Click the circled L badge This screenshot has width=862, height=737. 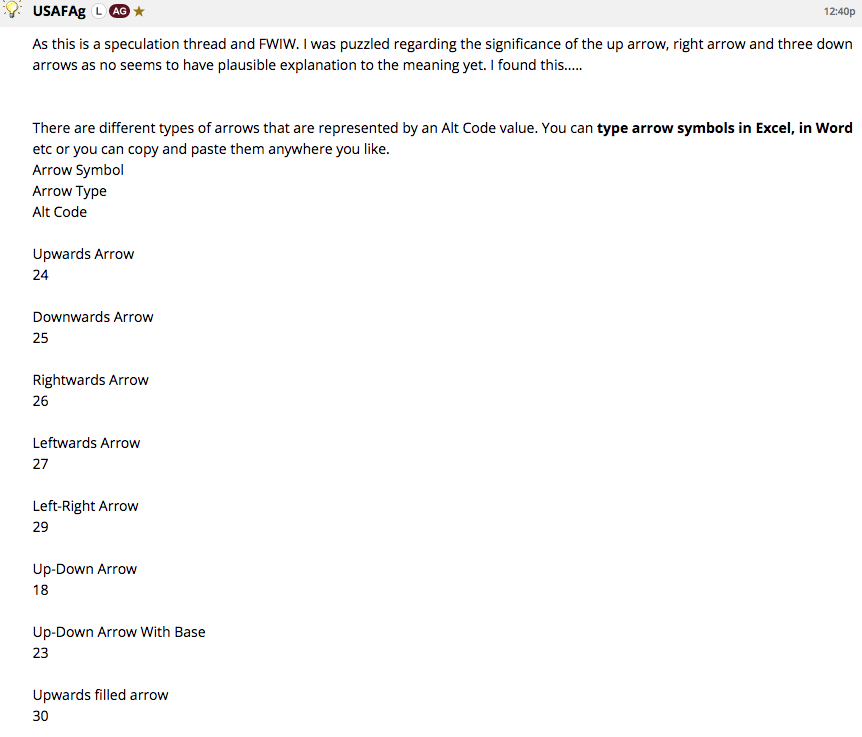tap(98, 11)
